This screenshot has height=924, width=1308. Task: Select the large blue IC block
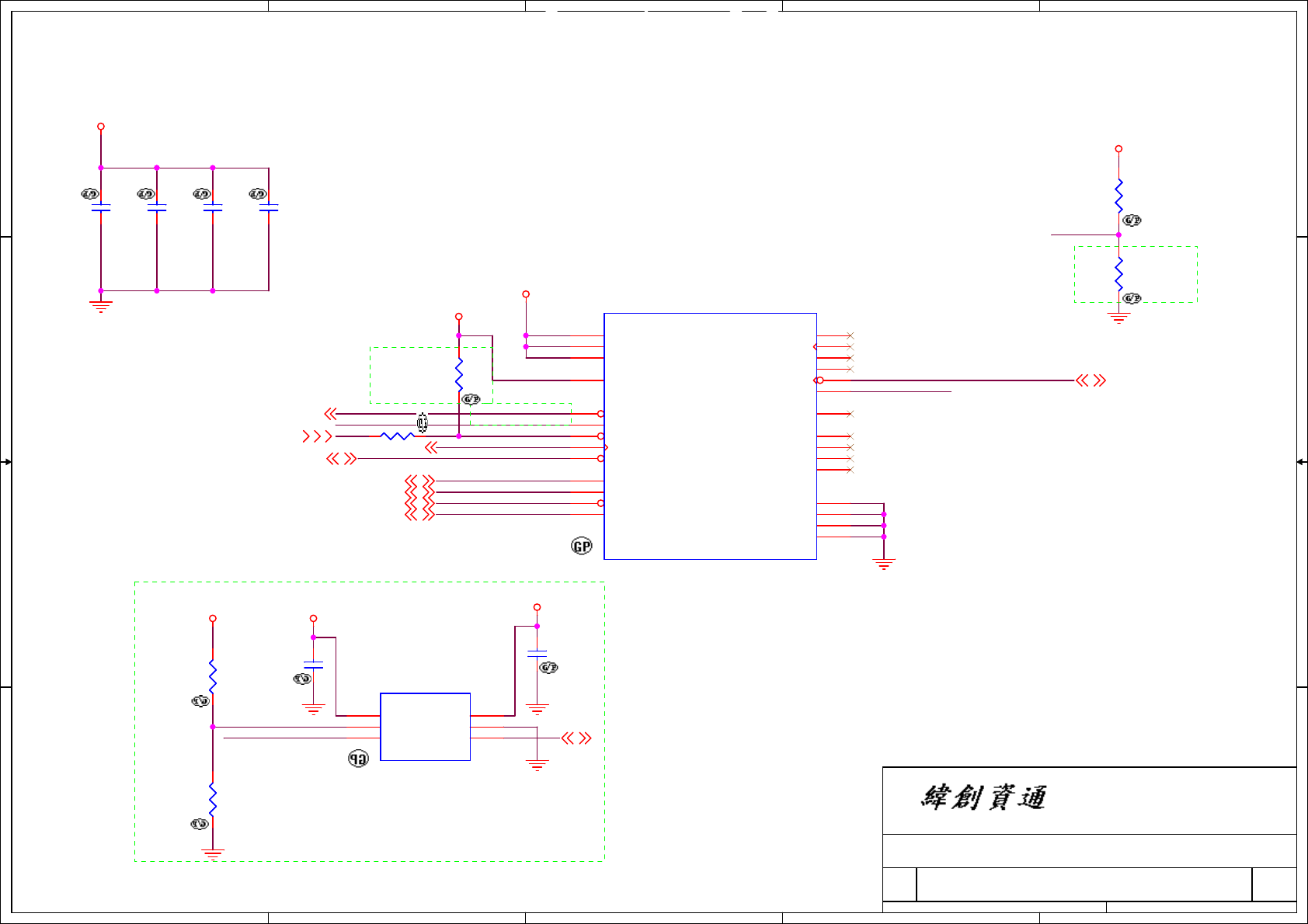[x=710, y=436]
